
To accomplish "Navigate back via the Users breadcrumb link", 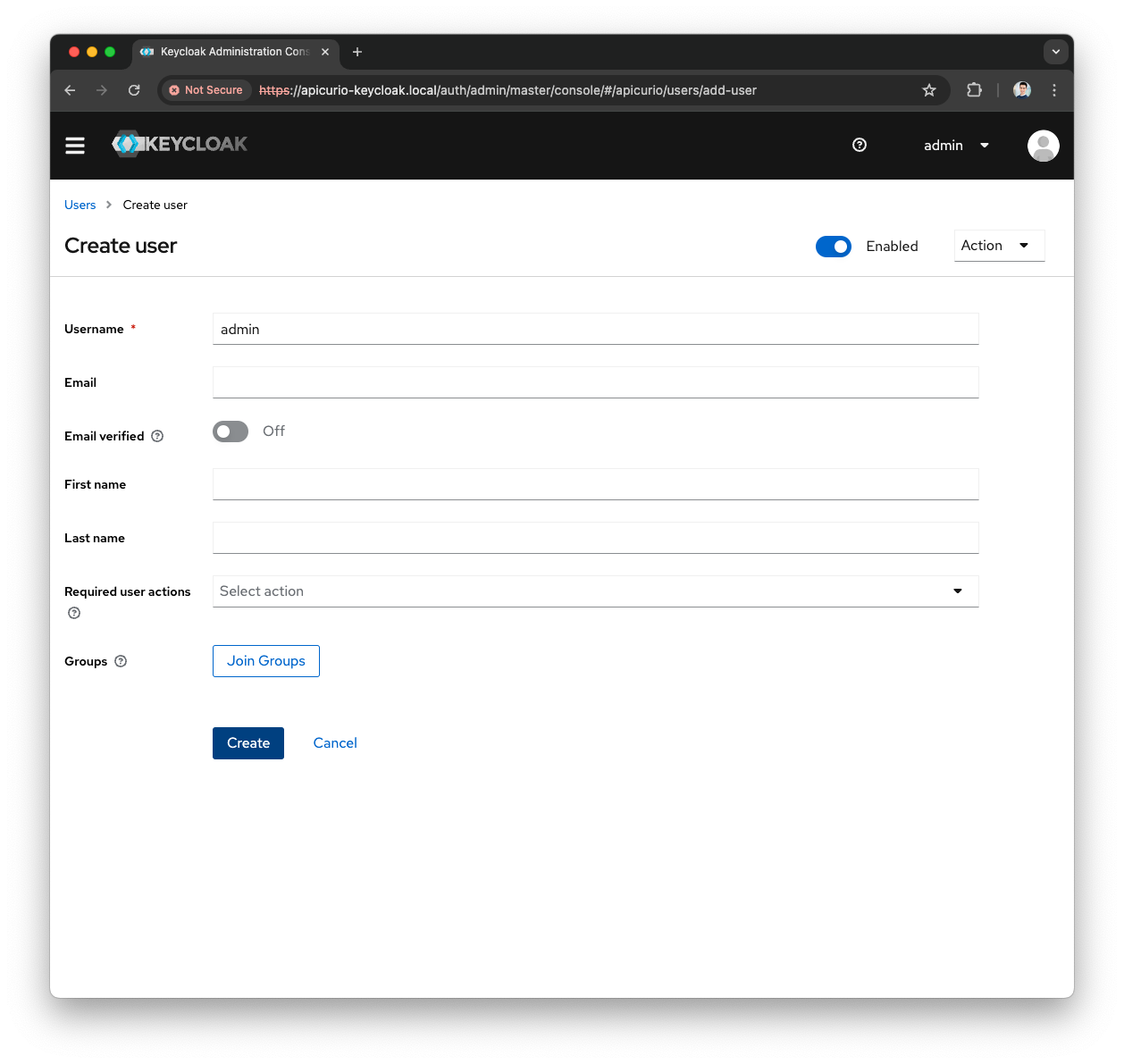I will point(80,205).
